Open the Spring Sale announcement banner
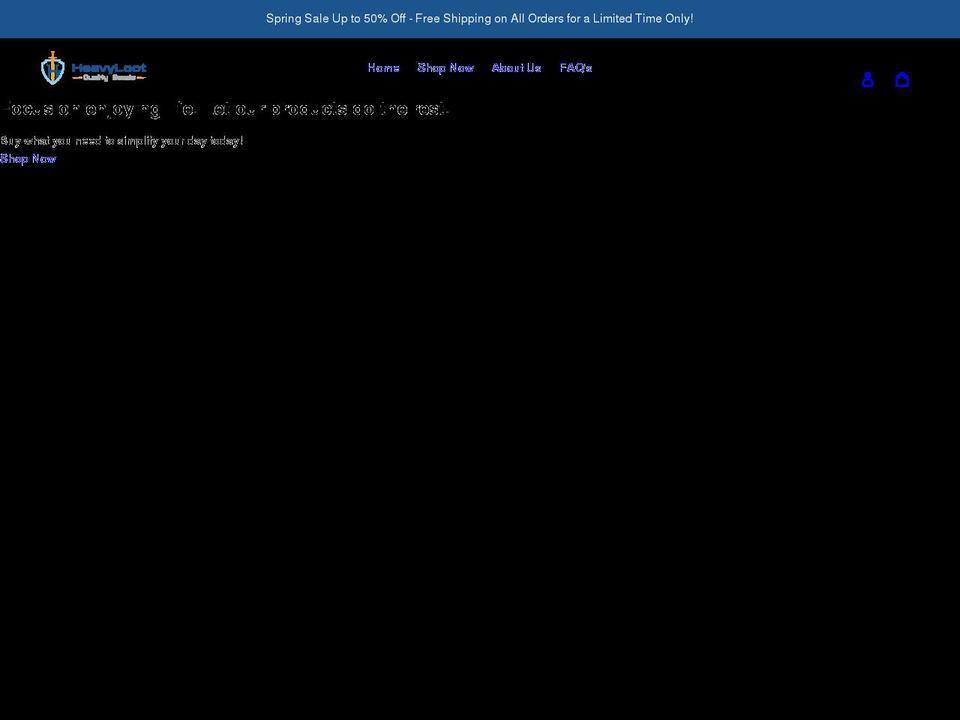 pos(480,18)
